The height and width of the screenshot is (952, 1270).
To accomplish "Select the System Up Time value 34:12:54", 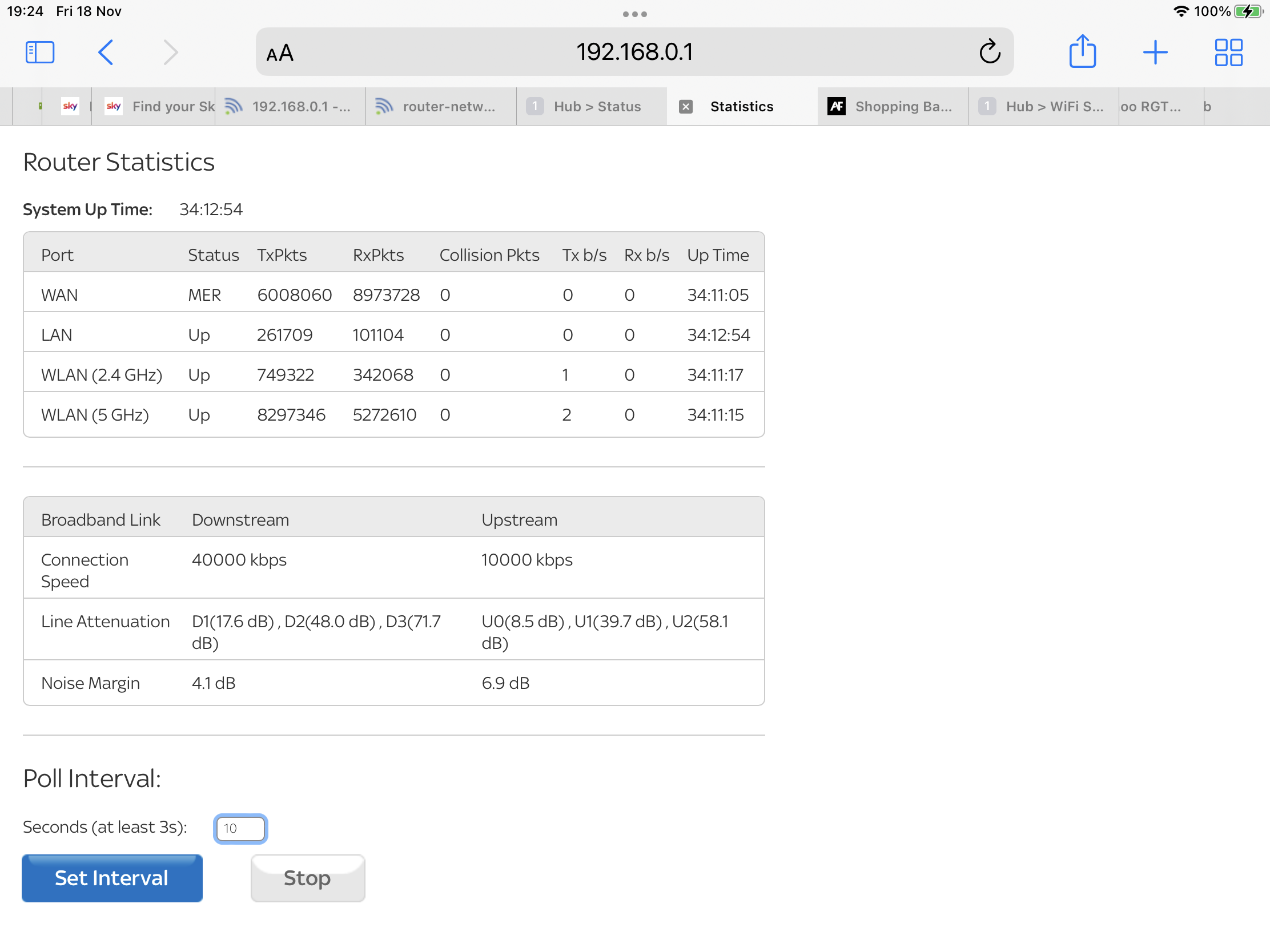I will coord(211,209).
